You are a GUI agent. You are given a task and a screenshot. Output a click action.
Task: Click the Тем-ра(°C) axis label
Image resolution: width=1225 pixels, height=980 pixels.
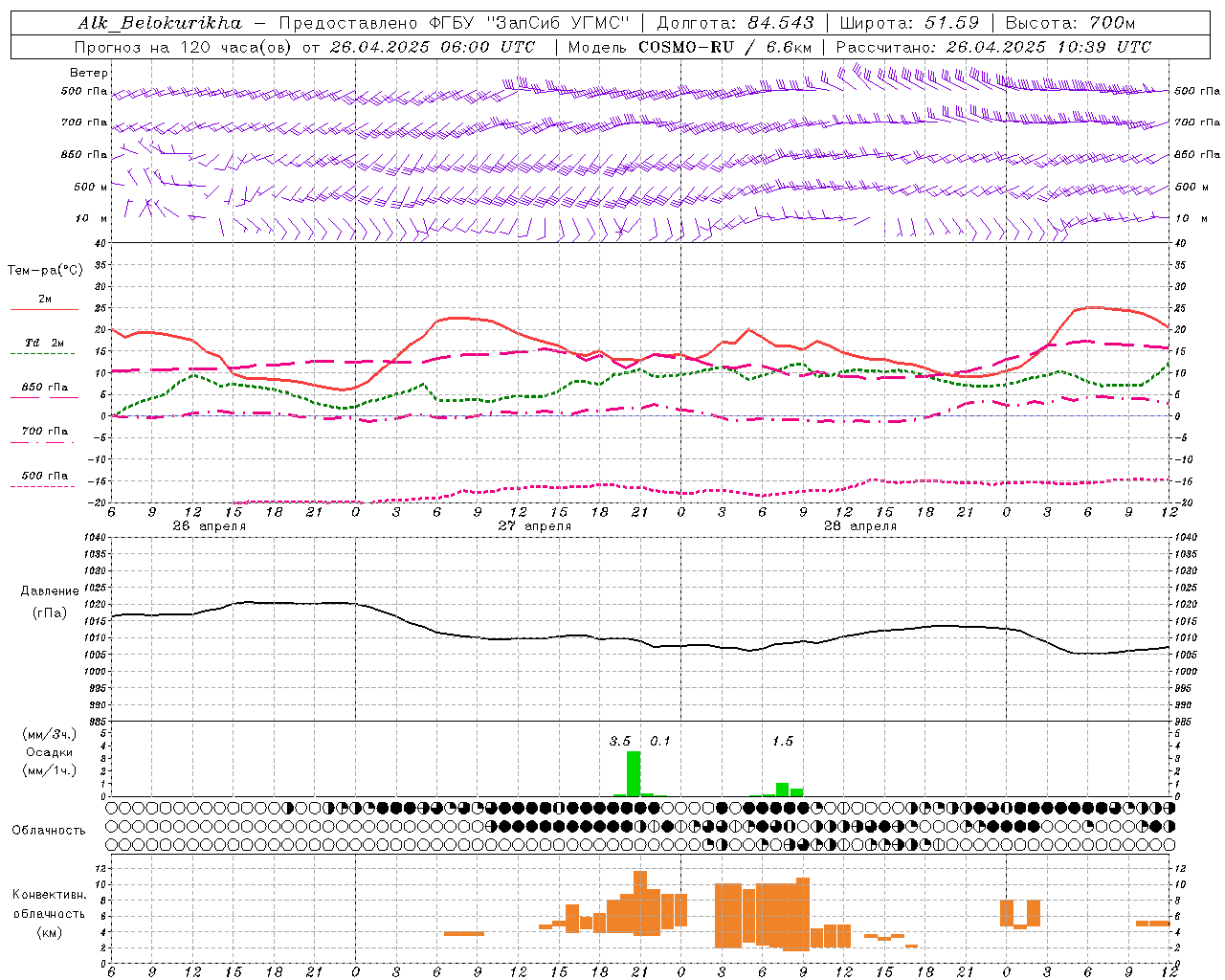[x=45, y=270]
